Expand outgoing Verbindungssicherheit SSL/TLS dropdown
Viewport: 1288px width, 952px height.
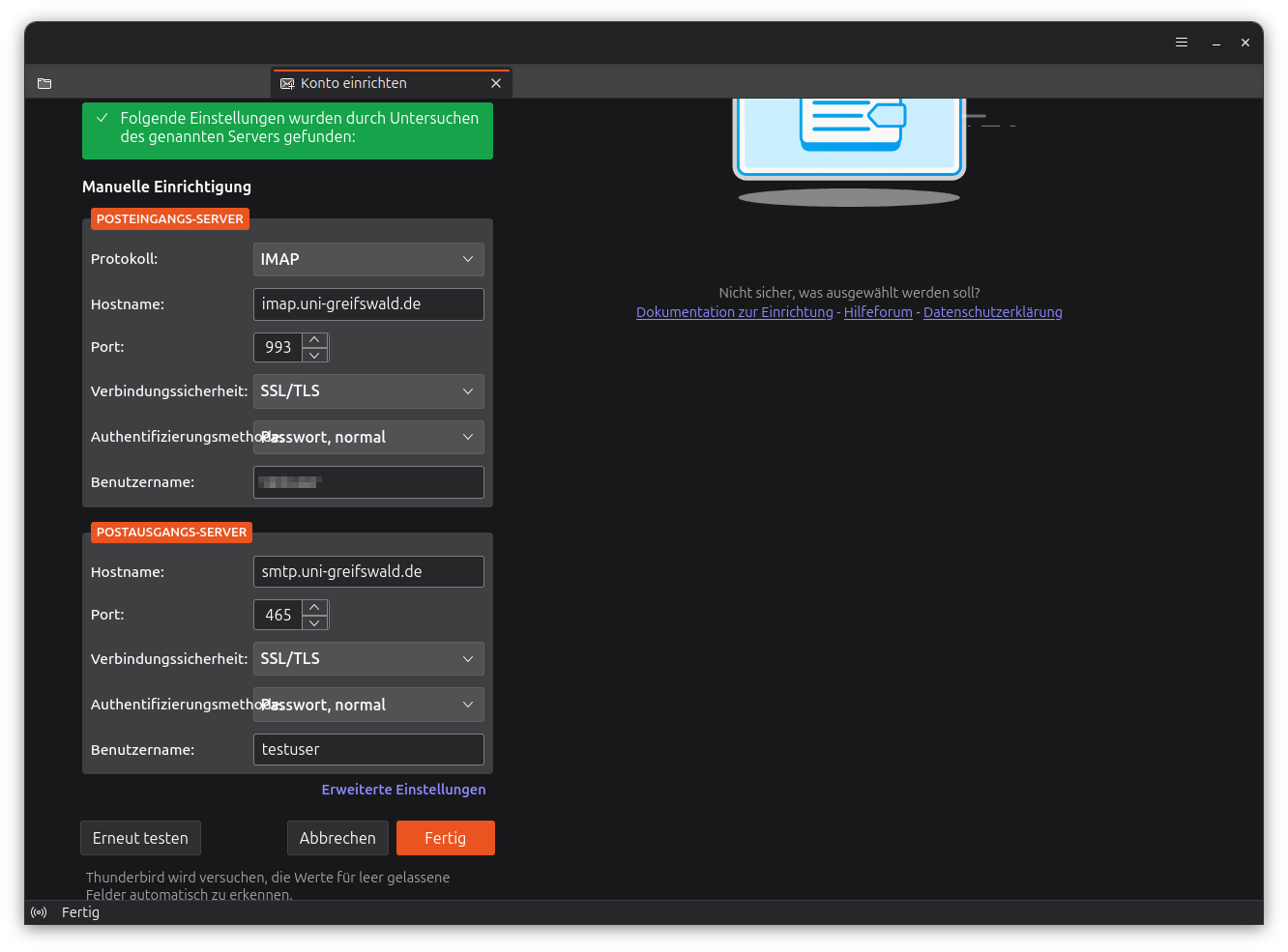(368, 659)
